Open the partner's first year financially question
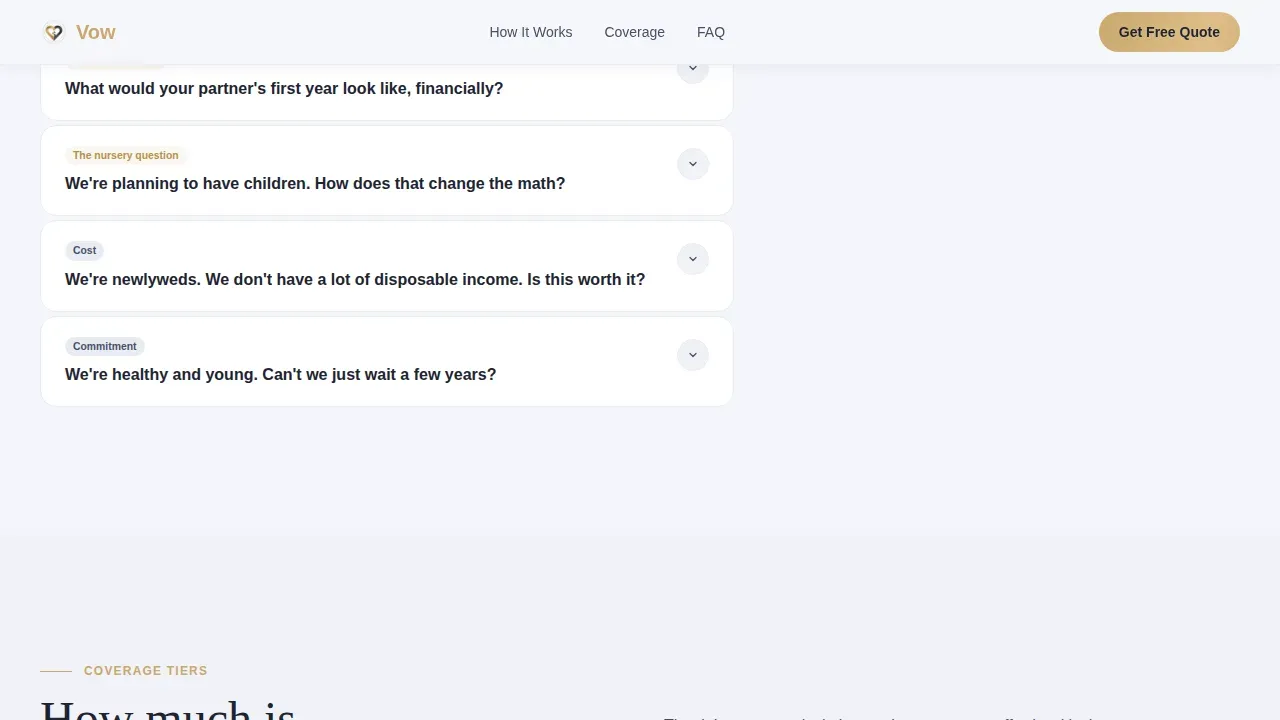The height and width of the screenshot is (720, 1280). tap(284, 88)
